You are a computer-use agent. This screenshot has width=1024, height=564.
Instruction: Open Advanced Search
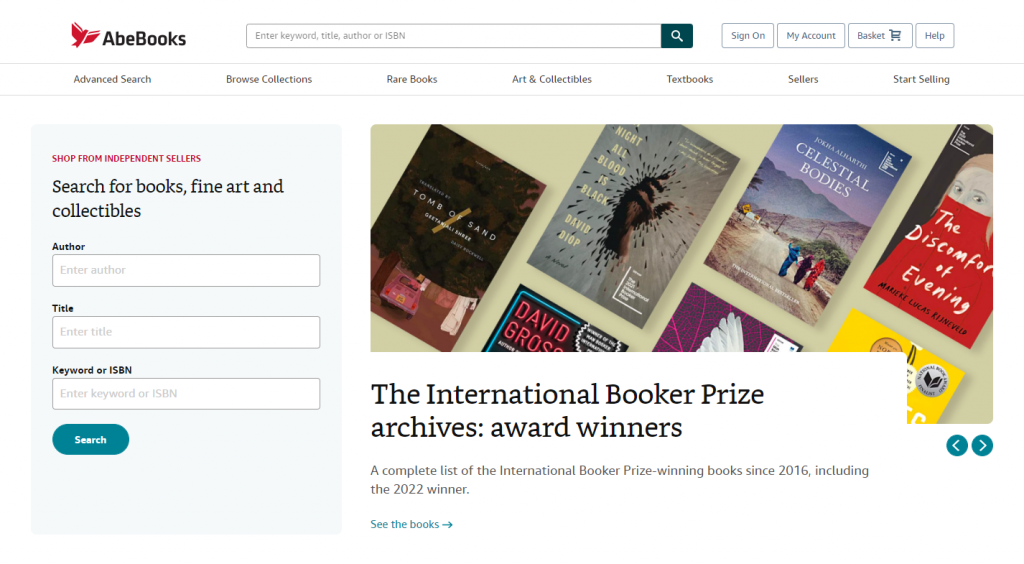tap(112, 79)
